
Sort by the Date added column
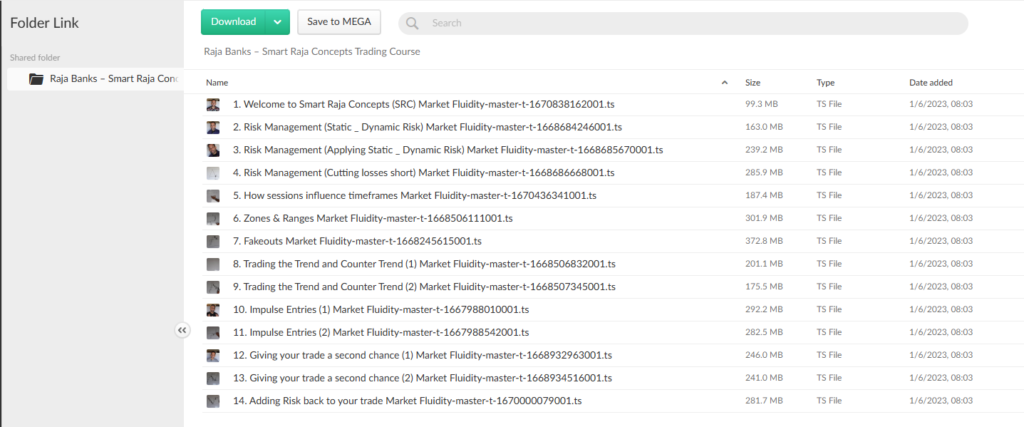click(932, 82)
